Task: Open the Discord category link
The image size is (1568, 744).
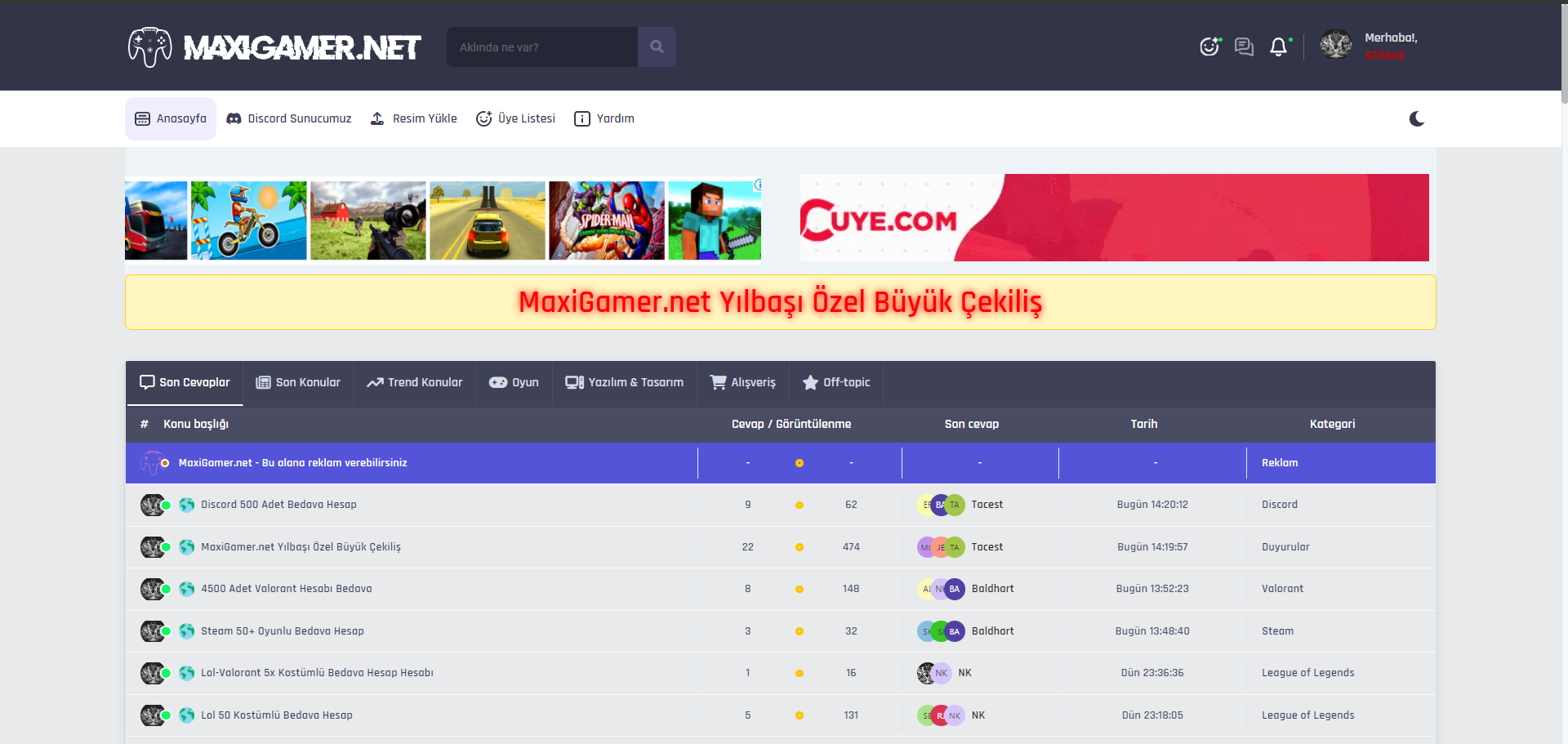Action: click(1280, 505)
